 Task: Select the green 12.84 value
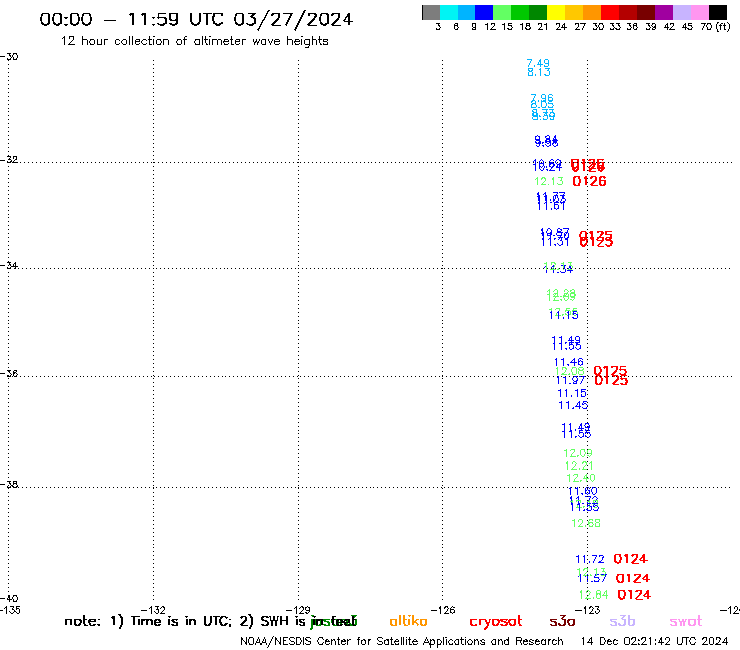(594, 595)
